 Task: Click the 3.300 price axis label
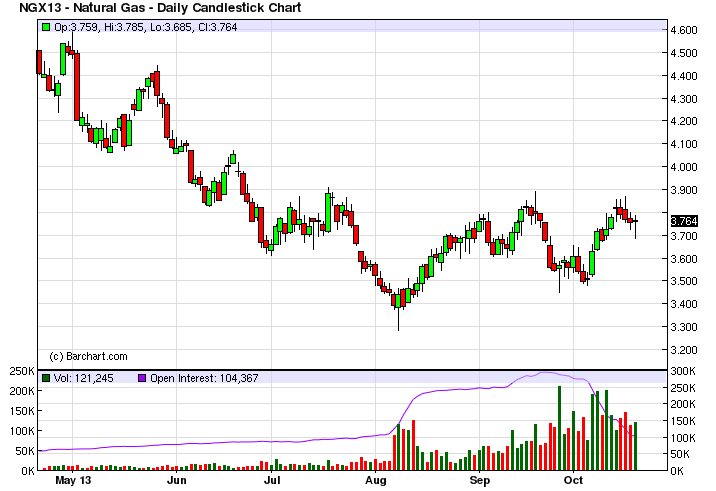tap(684, 327)
